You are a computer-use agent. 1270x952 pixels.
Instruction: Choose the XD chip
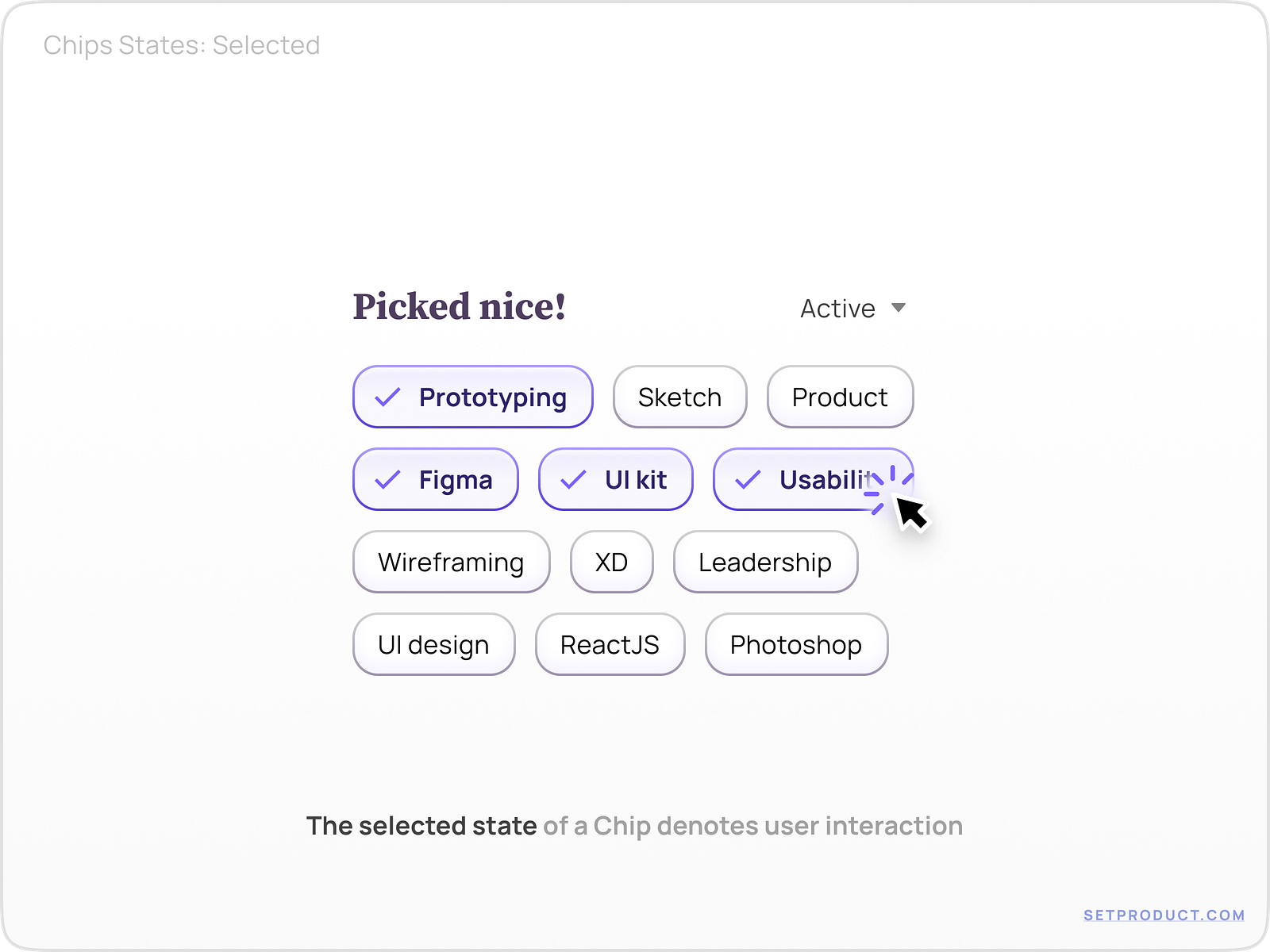coord(611,562)
